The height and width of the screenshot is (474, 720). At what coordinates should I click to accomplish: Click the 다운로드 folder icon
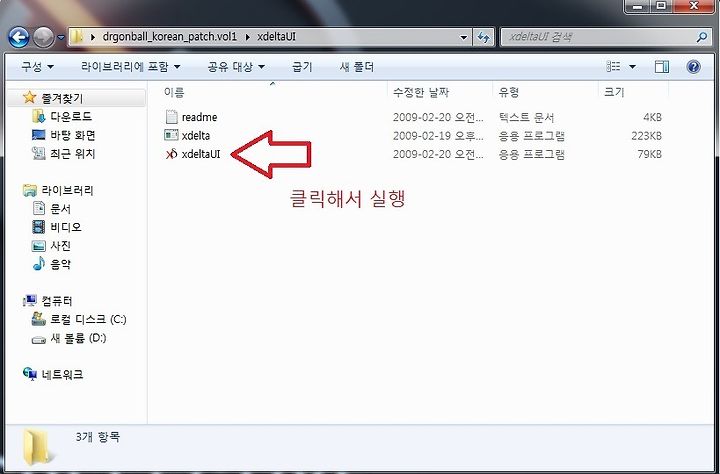(x=39, y=116)
